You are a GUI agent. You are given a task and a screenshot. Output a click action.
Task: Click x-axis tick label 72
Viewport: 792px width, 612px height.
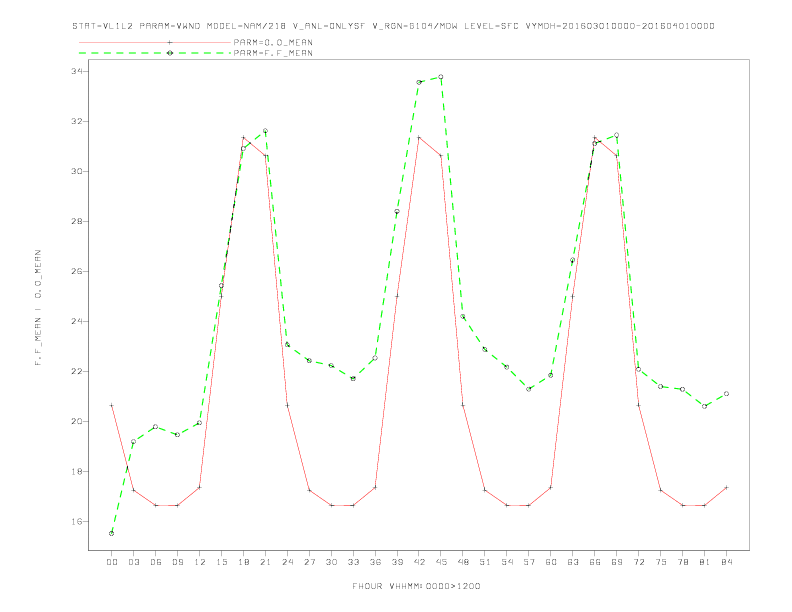[x=639, y=562]
